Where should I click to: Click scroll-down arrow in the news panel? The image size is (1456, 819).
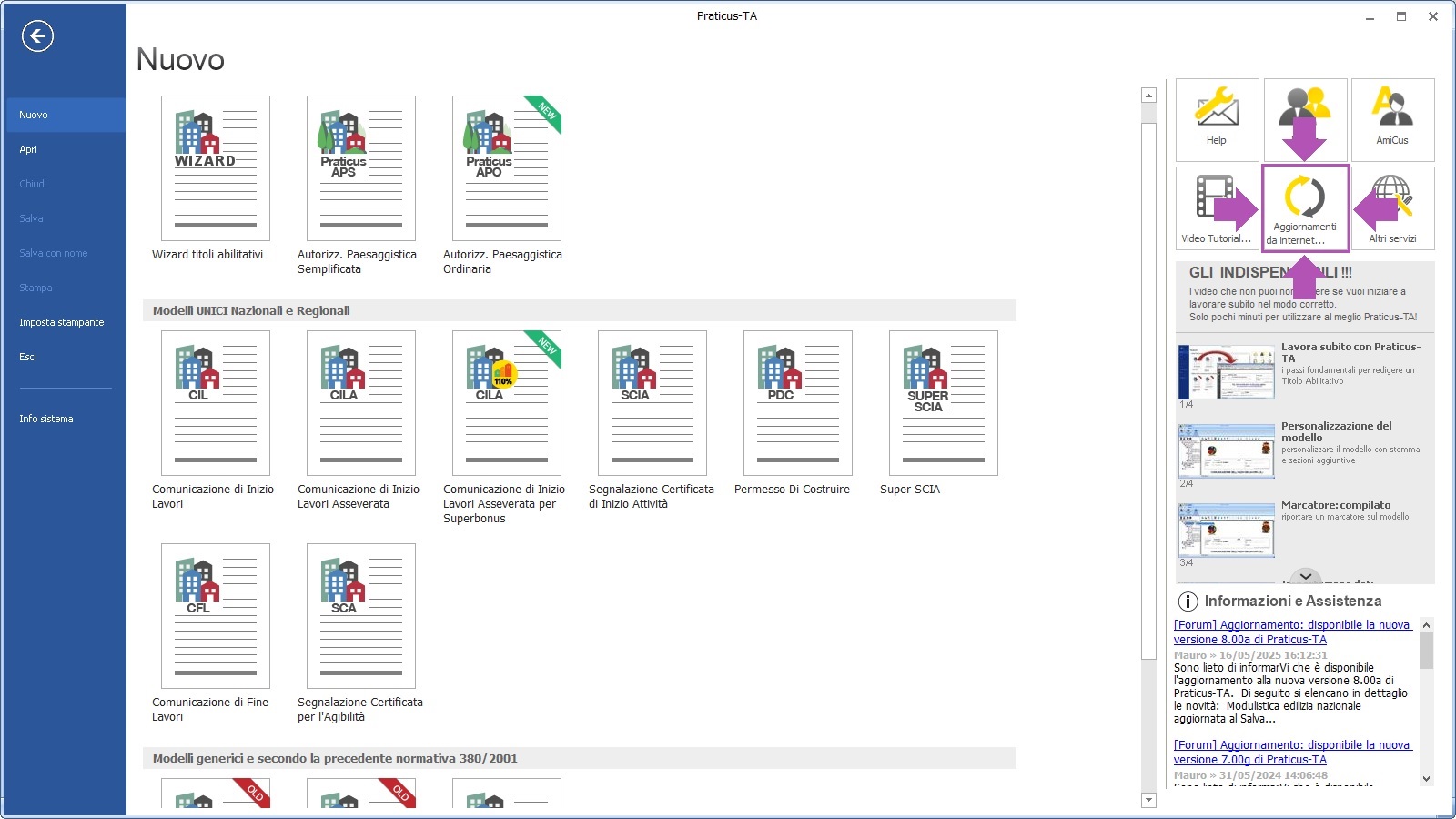[1426, 779]
